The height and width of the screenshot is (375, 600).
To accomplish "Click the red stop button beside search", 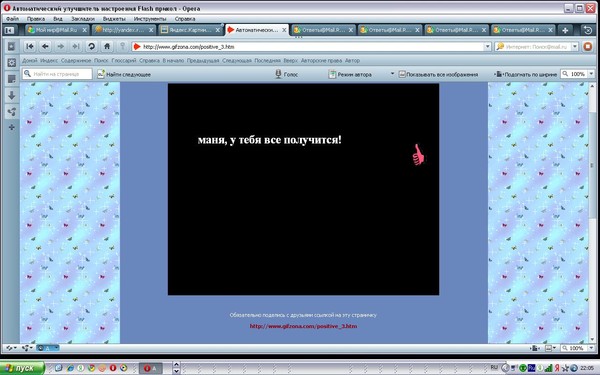I will pyautogui.click(x=588, y=46).
